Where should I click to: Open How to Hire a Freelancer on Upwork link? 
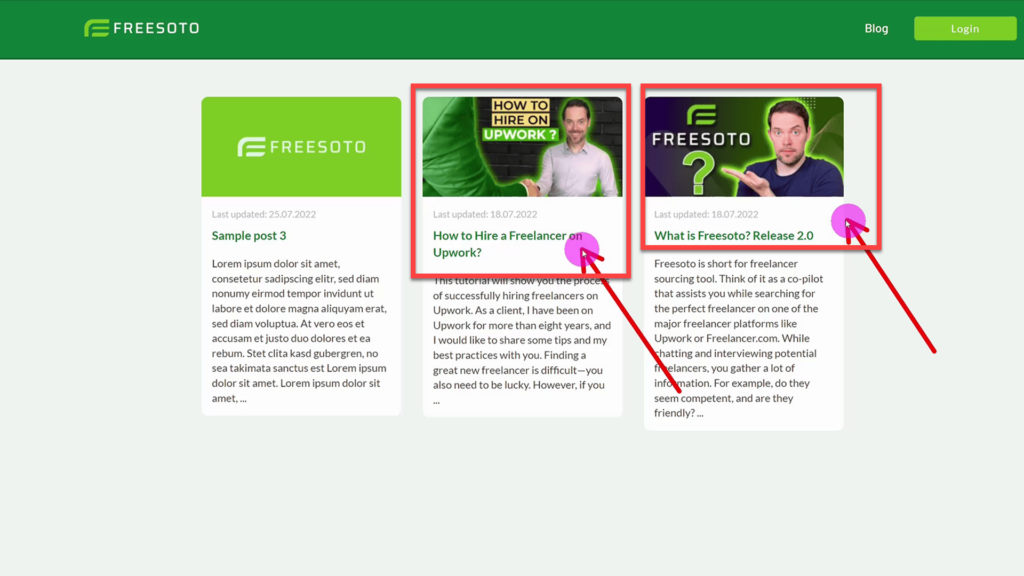coord(507,244)
